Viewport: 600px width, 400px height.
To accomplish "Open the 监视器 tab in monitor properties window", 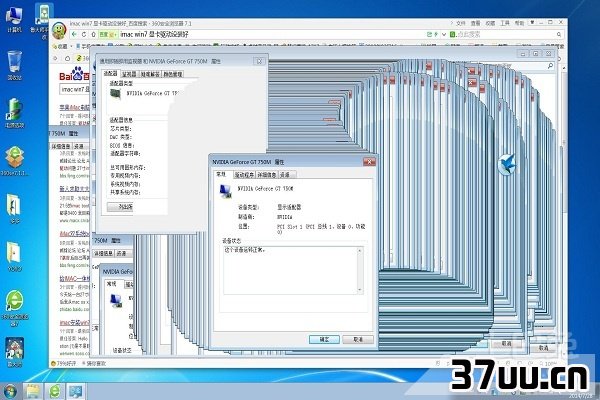I will pos(129,74).
